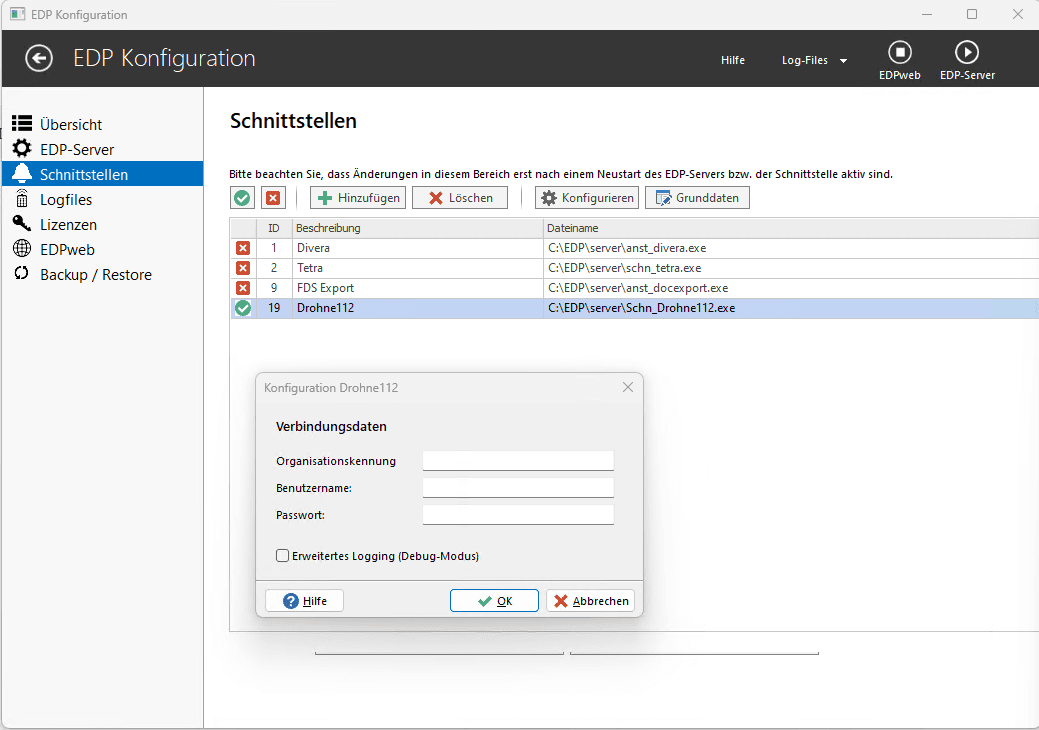Open the Log-Files dropdown menu
This screenshot has width=1039, height=730.
click(814, 61)
